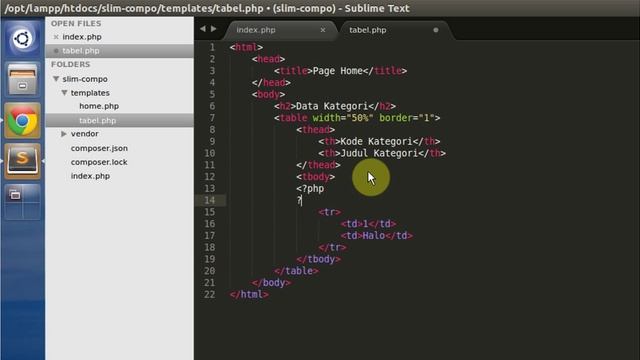
Task: Collapse the templates folder
Action: click(64, 93)
